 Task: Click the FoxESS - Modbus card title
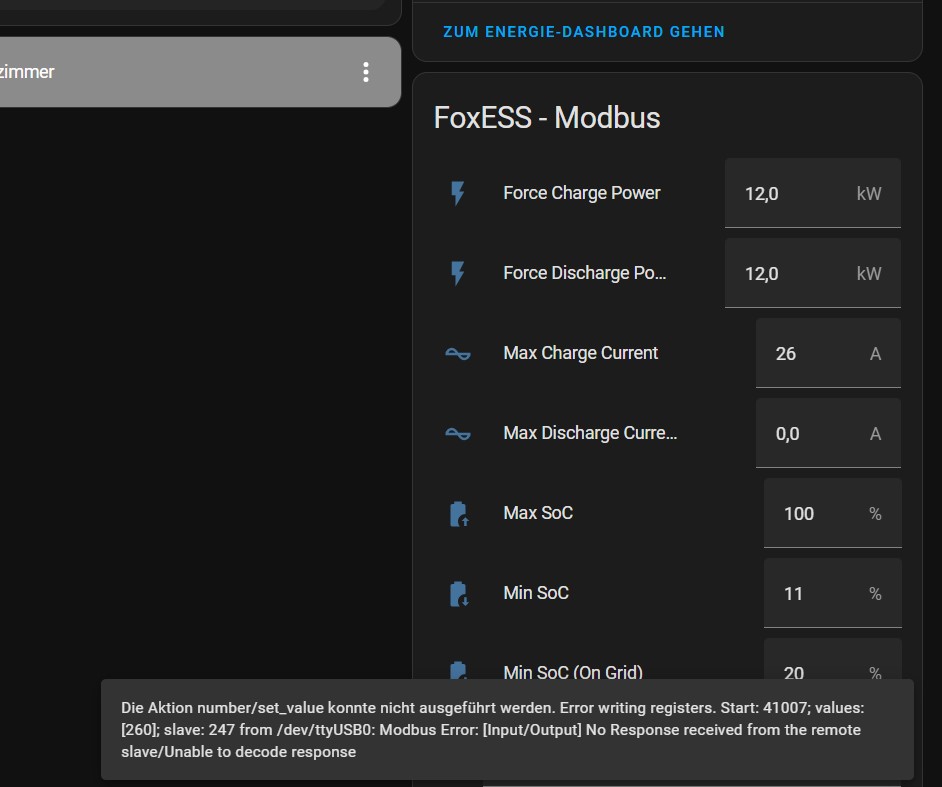[547, 117]
